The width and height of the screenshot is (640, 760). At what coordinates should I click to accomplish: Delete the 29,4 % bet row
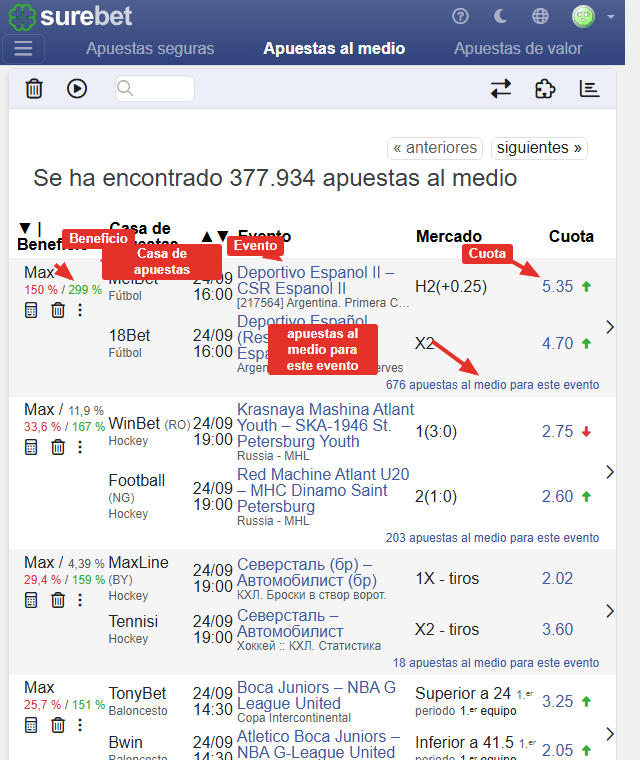click(58, 601)
